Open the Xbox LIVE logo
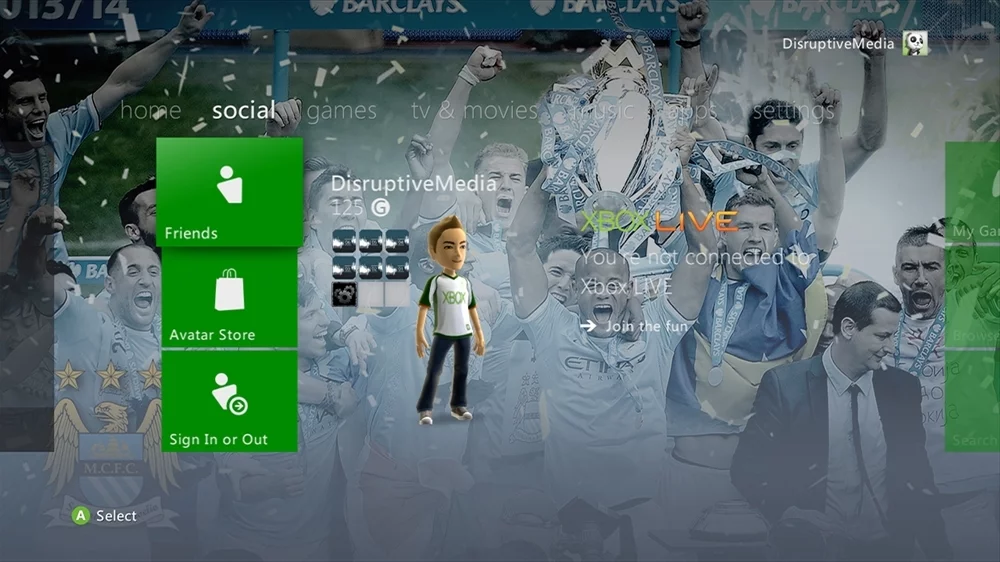 [658, 222]
